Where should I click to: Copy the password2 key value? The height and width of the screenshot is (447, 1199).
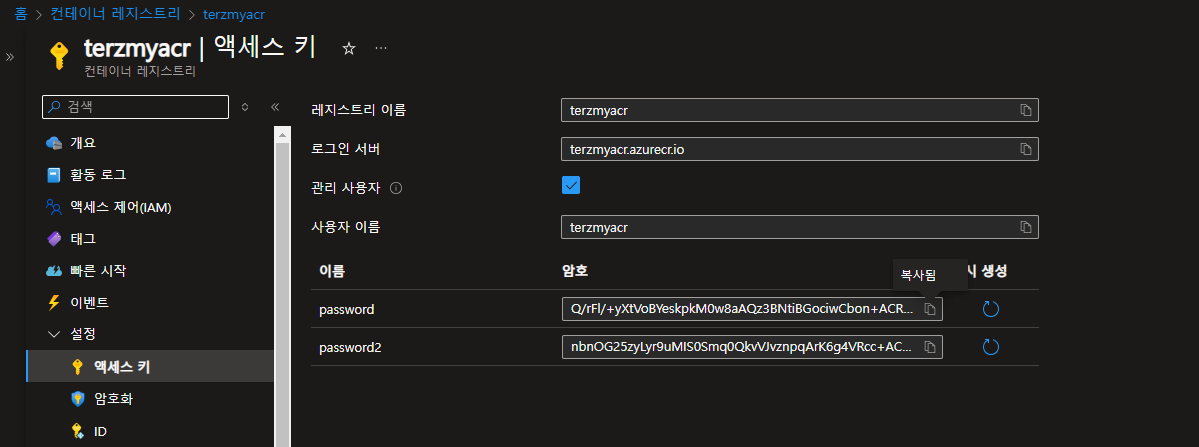[x=930, y=347]
